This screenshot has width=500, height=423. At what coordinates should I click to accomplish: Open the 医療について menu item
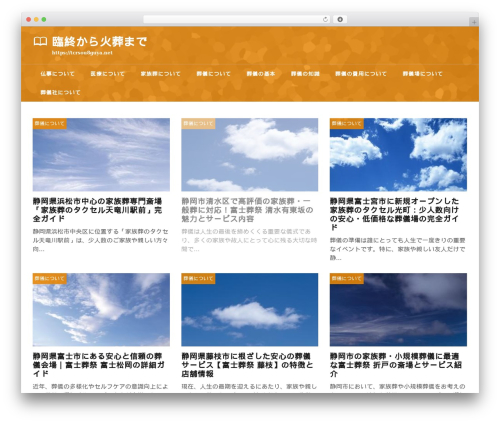[107, 74]
